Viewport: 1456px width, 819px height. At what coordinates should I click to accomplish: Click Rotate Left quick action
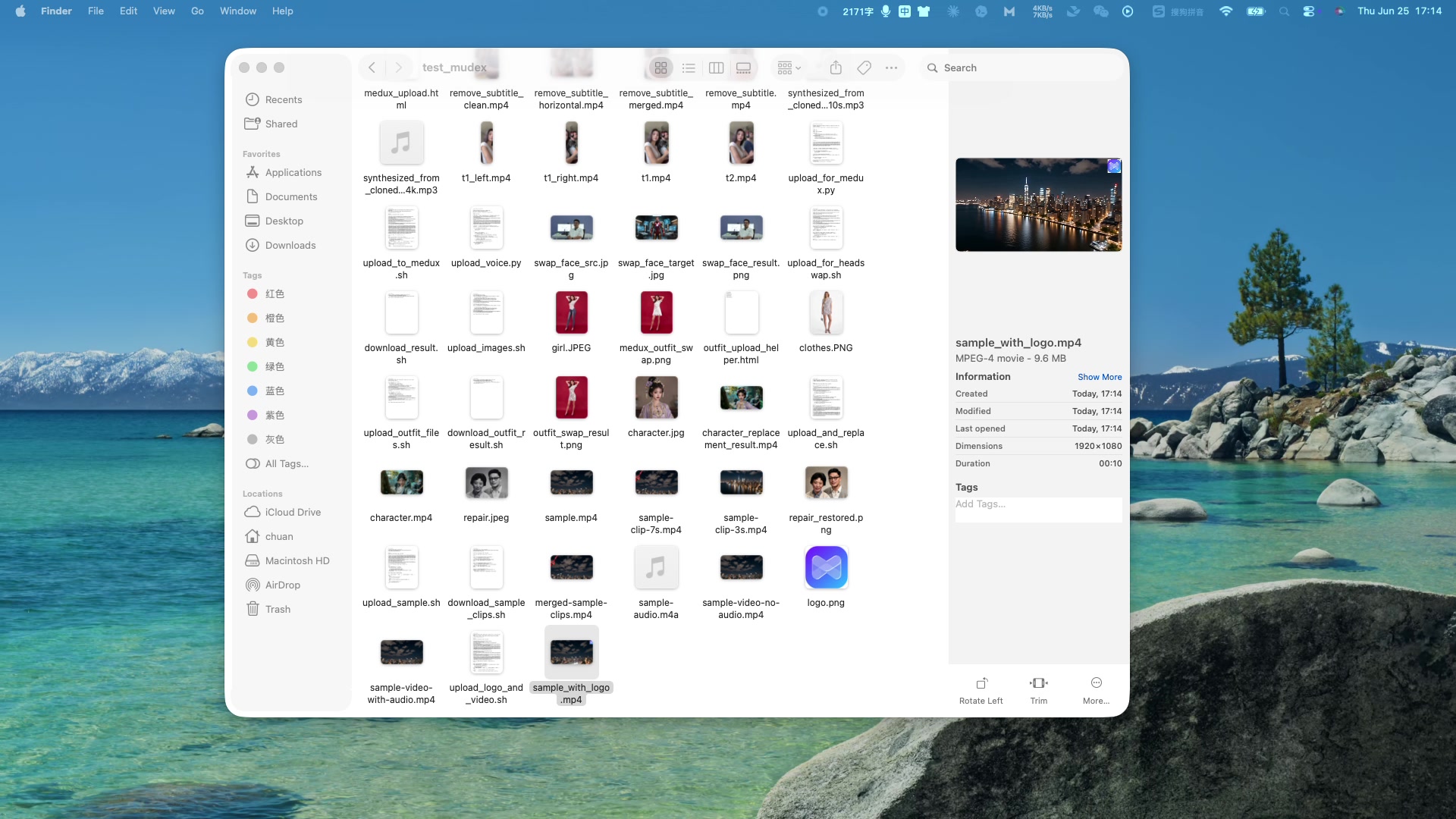(x=981, y=690)
